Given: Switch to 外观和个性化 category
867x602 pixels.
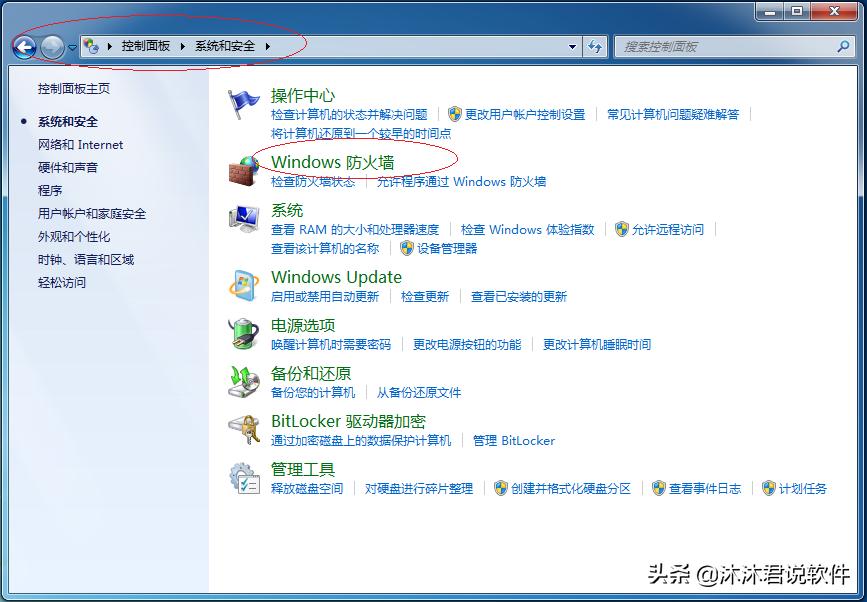Looking at the screenshot, I should (x=72, y=236).
